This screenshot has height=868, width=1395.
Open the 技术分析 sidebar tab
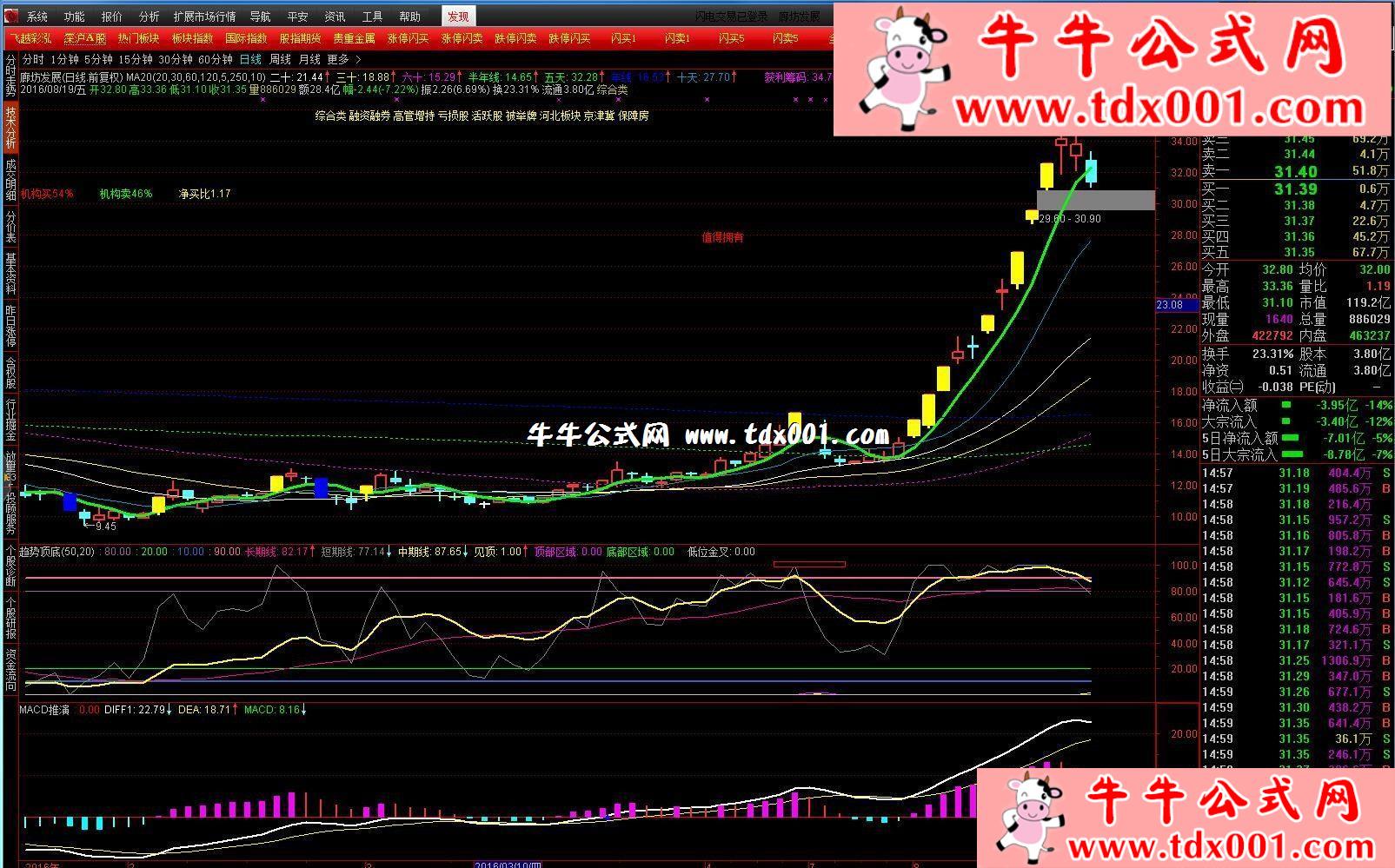click(x=10, y=129)
